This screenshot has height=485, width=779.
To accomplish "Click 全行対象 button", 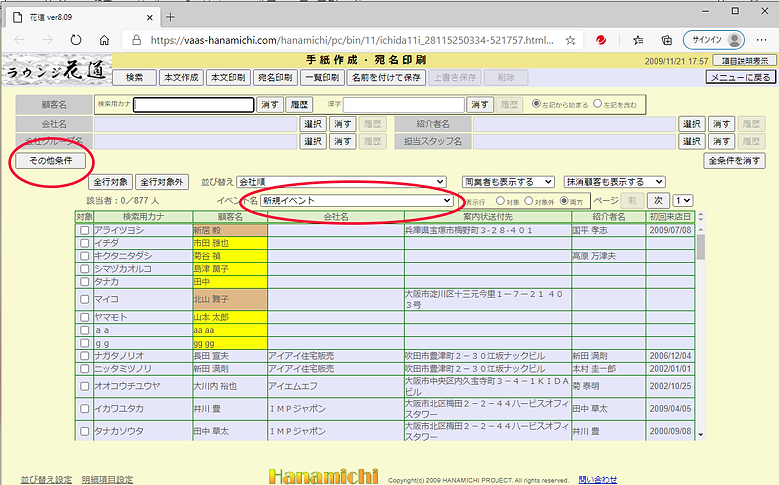I will click(x=111, y=182).
